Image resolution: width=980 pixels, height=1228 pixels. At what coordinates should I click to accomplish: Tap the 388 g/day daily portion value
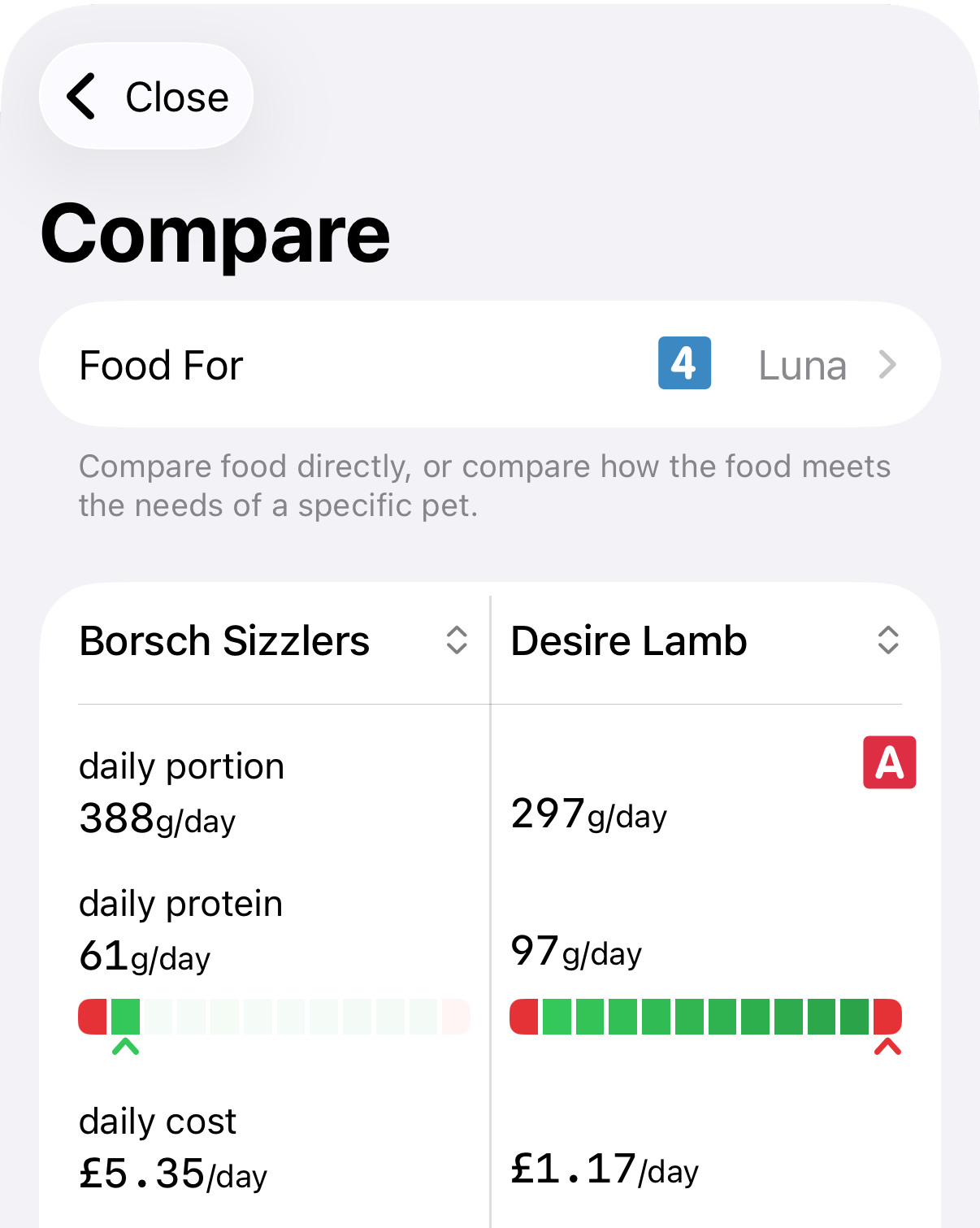click(x=157, y=819)
